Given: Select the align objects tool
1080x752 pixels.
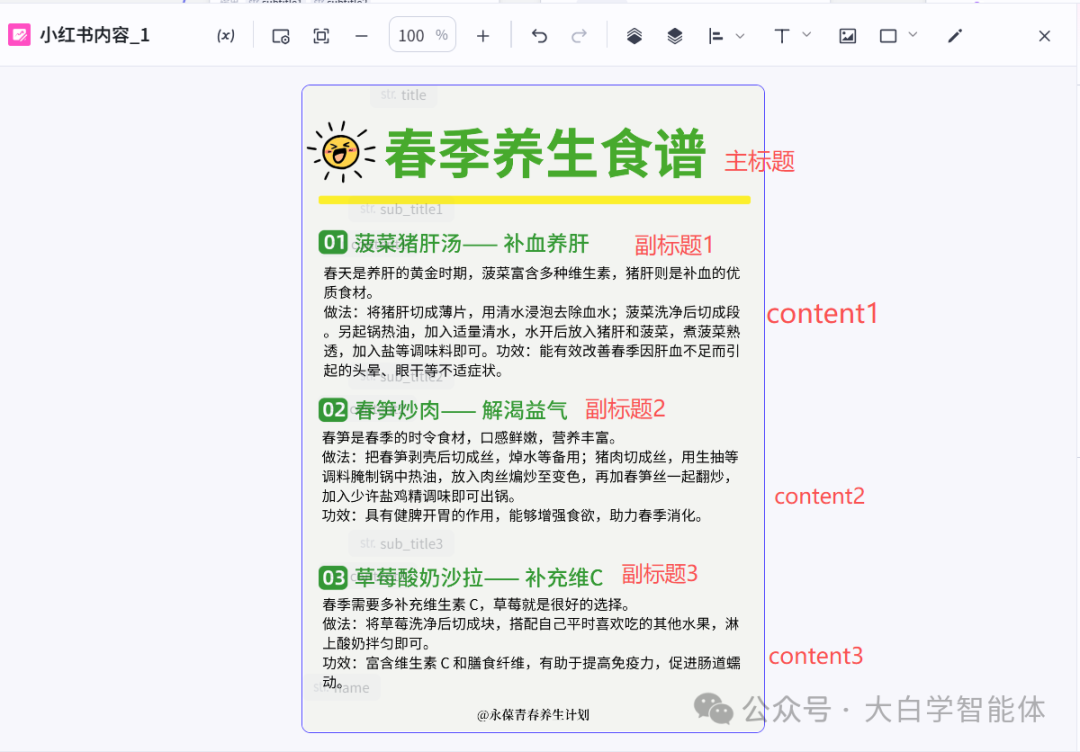Looking at the screenshot, I should pos(716,36).
